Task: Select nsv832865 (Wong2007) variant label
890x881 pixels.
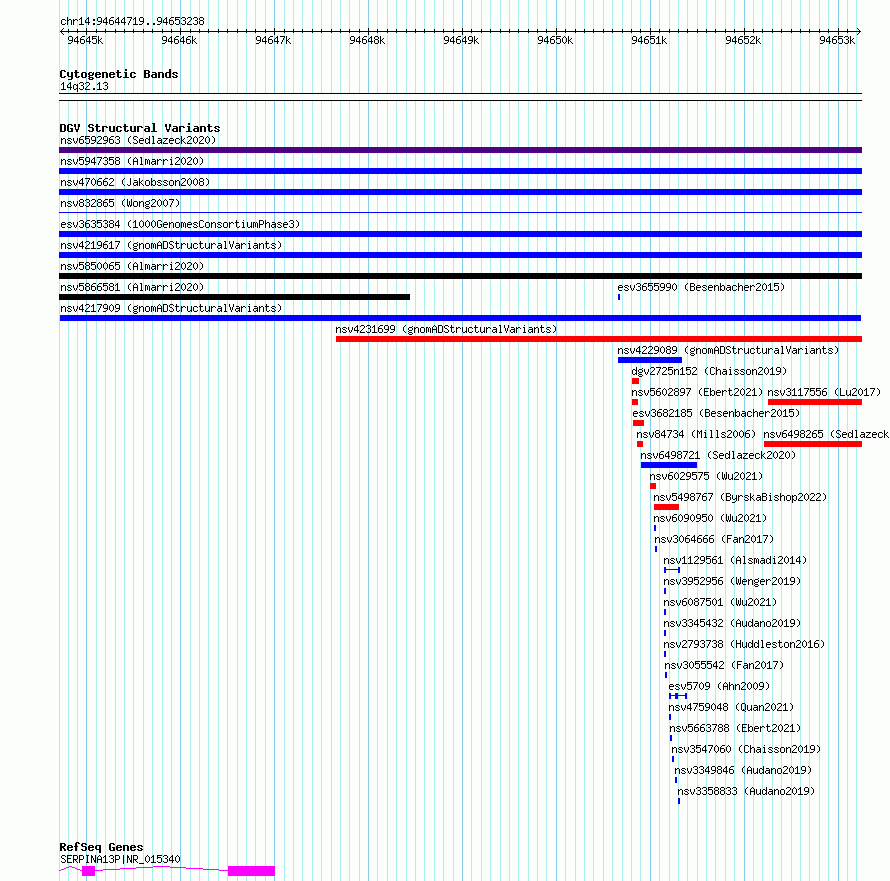Action: tap(120, 203)
